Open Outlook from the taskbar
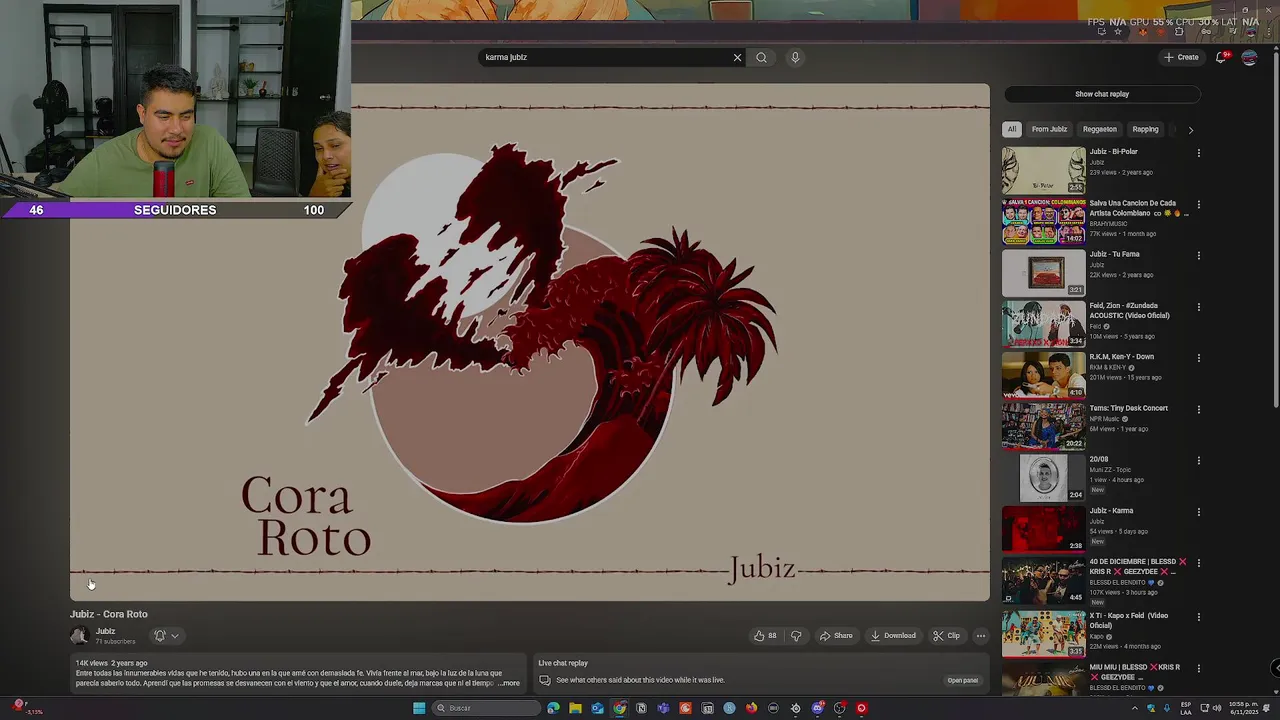This screenshot has height=720, width=1280. tap(597, 708)
